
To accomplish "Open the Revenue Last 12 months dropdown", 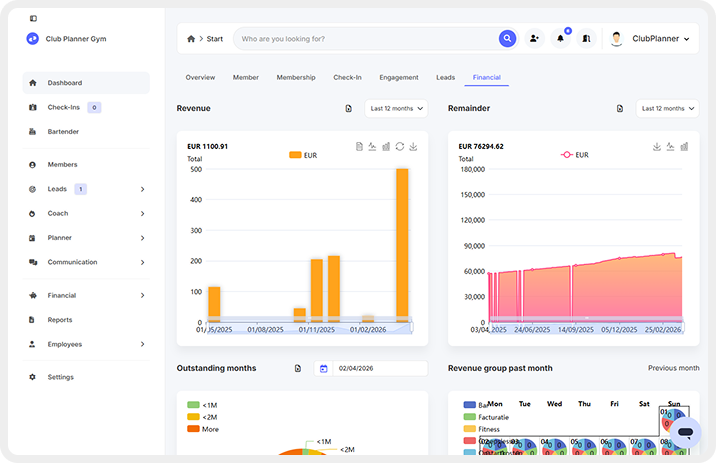I will click(x=396, y=108).
